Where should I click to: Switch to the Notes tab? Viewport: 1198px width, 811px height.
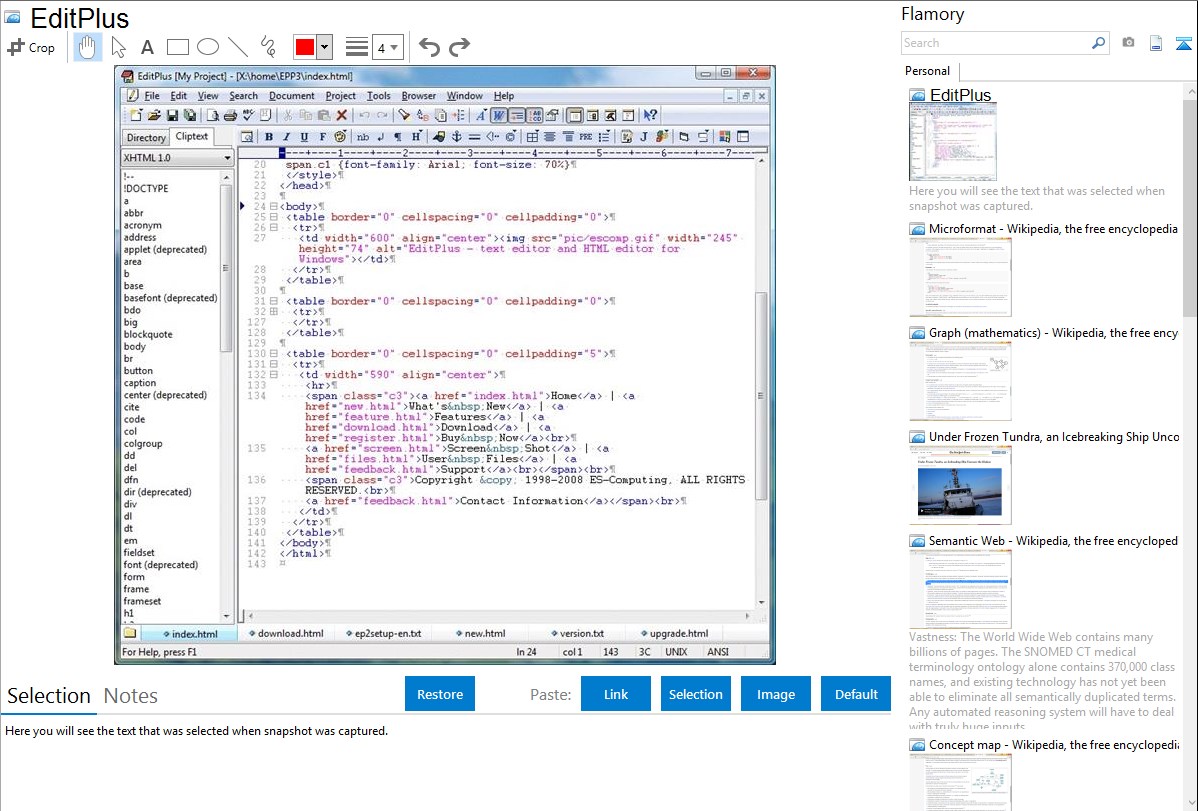pos(130,696)
